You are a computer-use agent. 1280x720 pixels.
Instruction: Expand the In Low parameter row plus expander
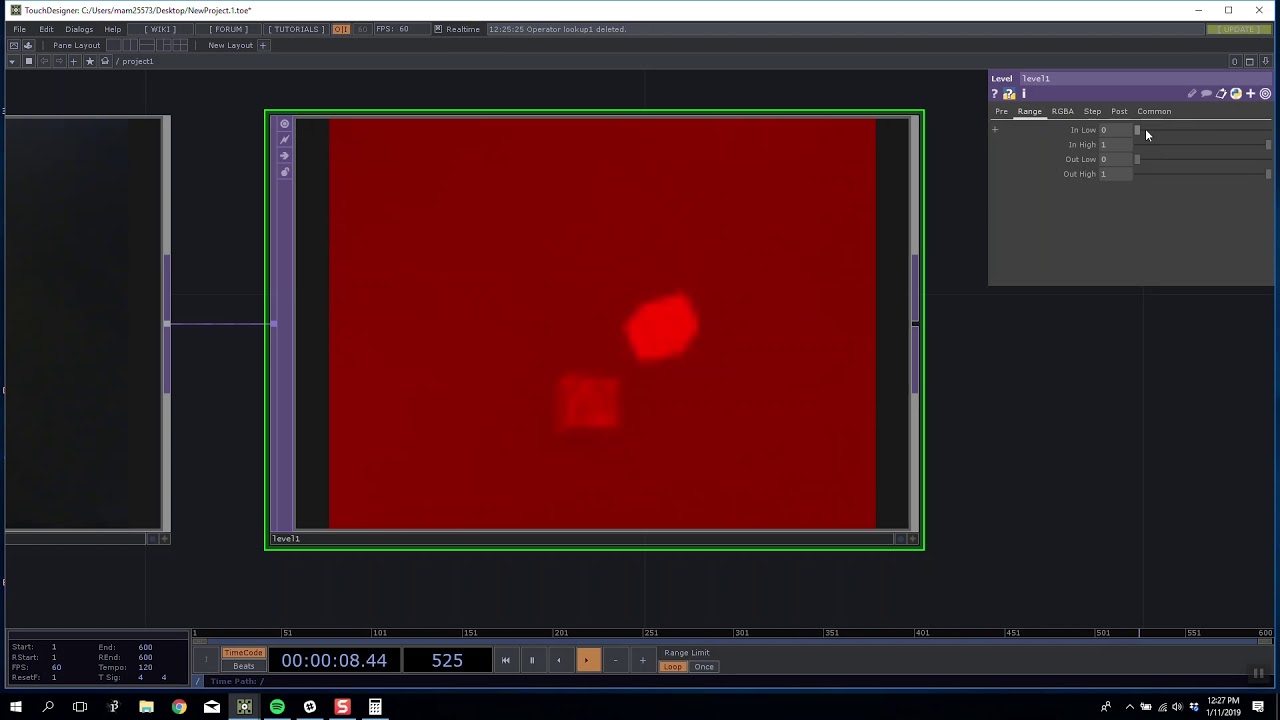pos(995,130)
